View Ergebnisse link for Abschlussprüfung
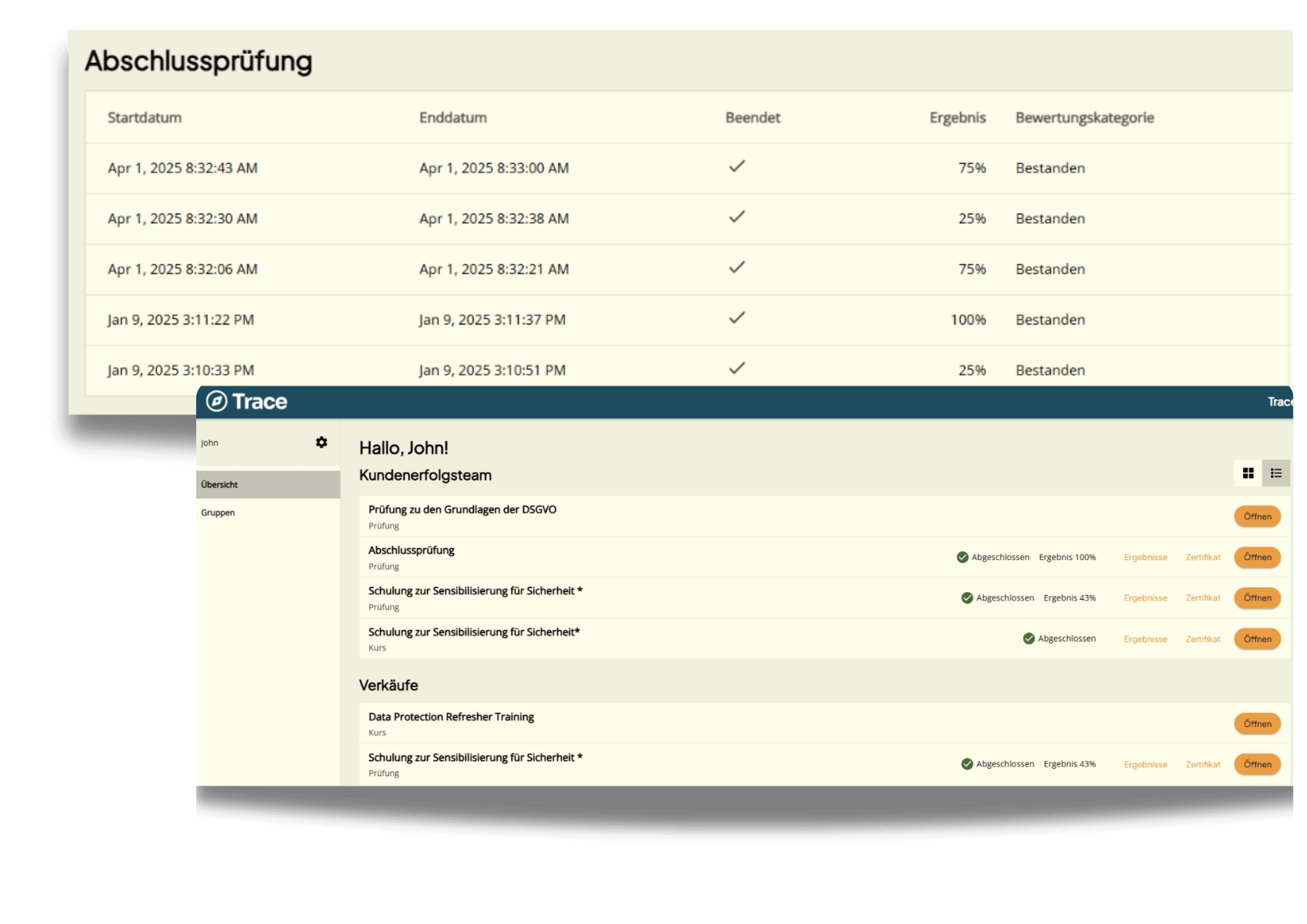This screenshot has height=924, width=1307. click(1145, 557)
